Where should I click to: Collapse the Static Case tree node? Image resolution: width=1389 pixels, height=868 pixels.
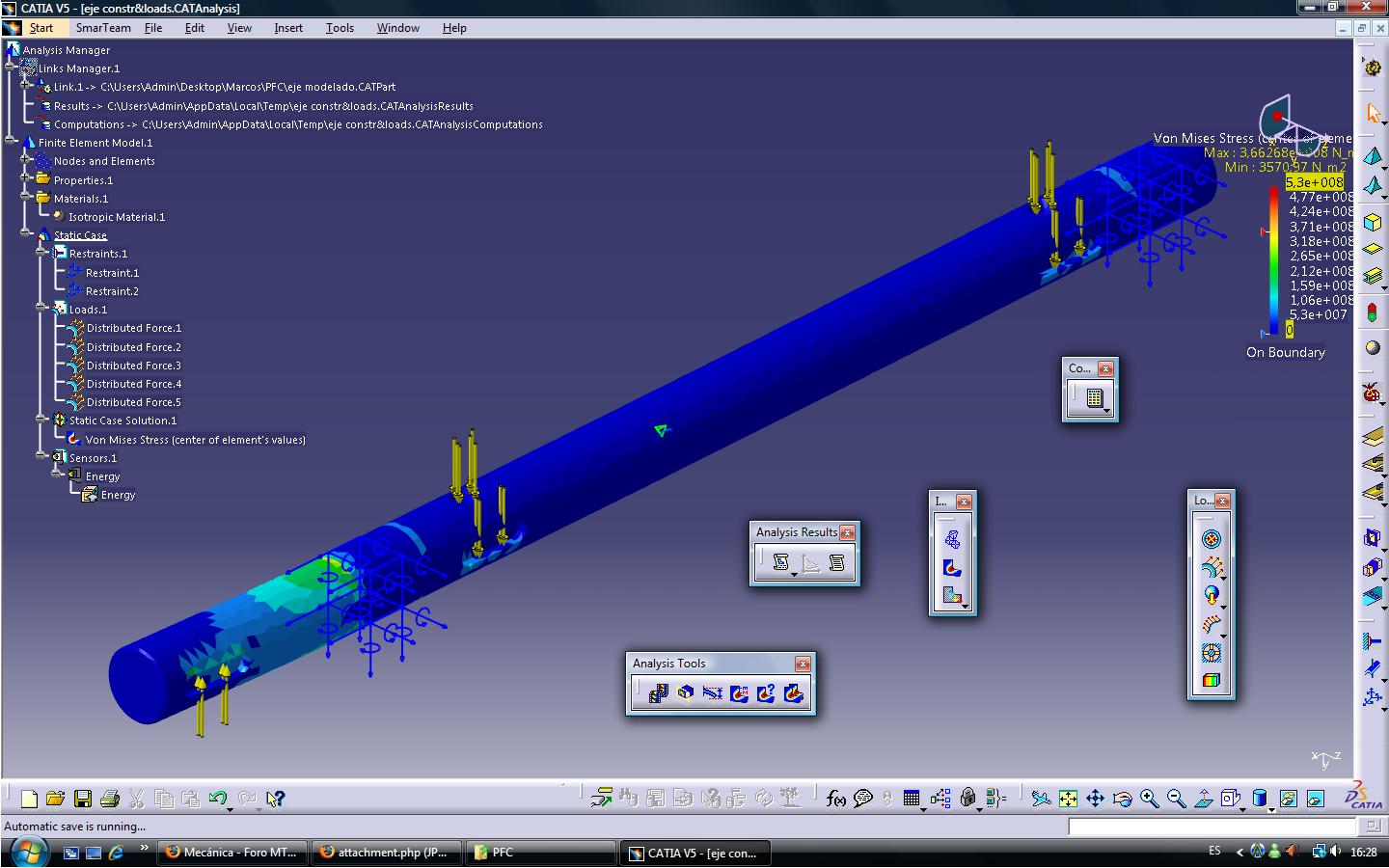(x=26, y=234)
